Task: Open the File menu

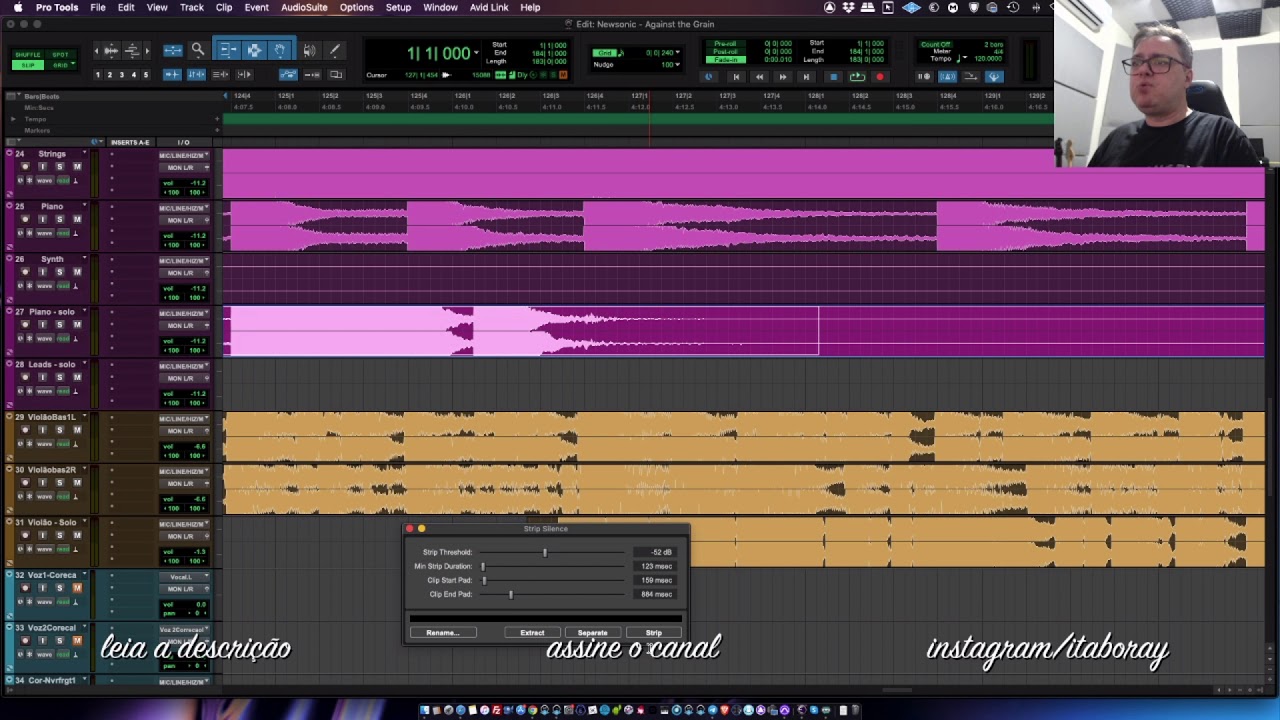Action: (98, 7)
